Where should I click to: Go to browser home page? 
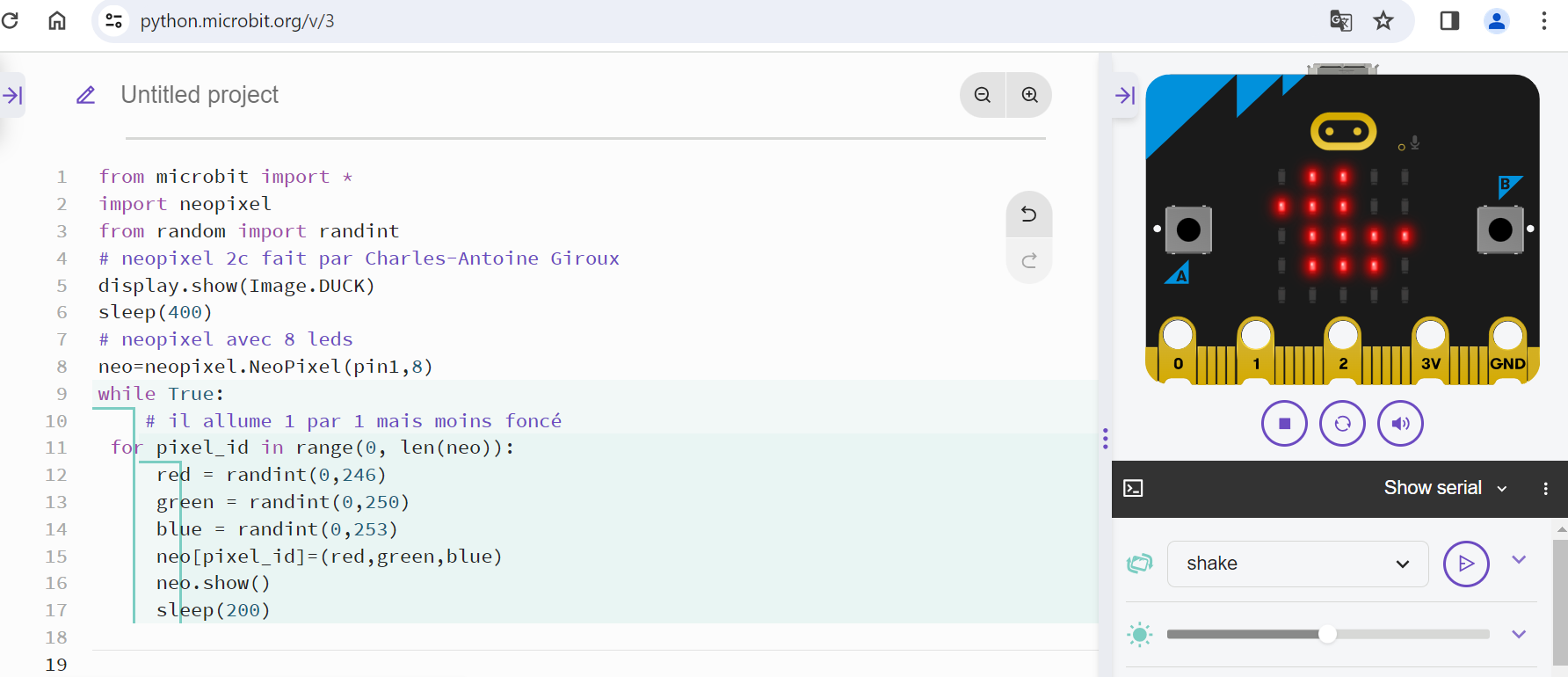coord(57,20)
